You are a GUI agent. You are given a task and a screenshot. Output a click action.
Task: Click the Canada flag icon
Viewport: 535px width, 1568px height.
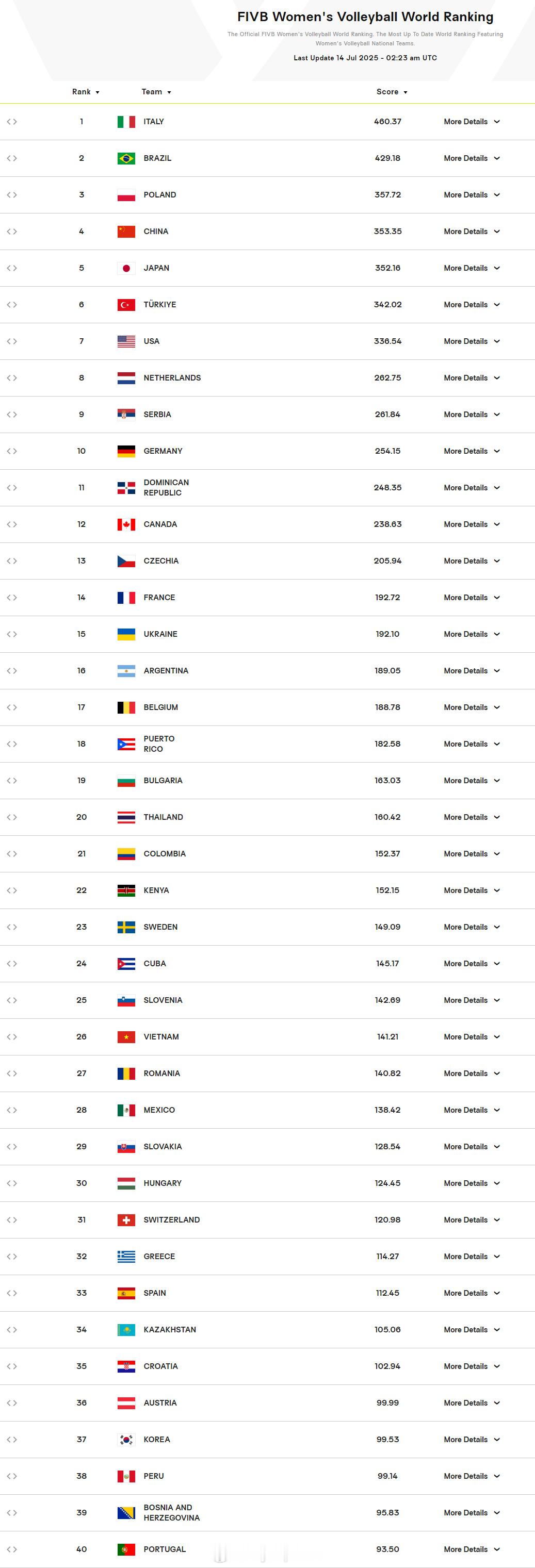tap(126, 524)
